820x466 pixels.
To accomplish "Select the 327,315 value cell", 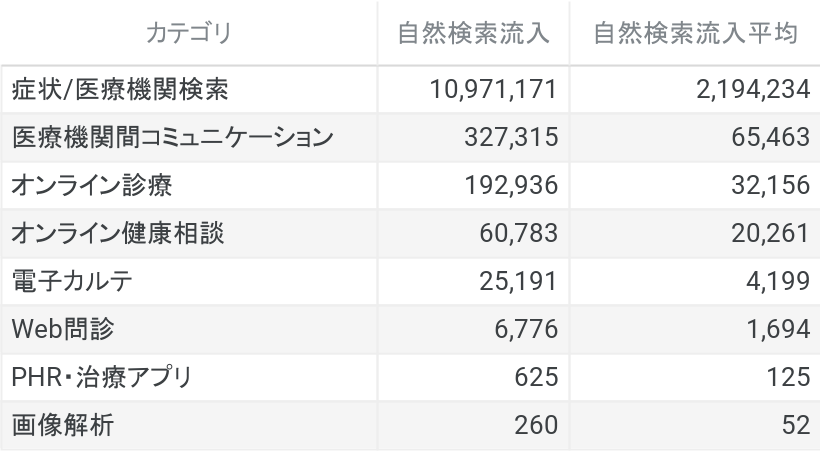I will pyautogui.click(x=510, y=138).
